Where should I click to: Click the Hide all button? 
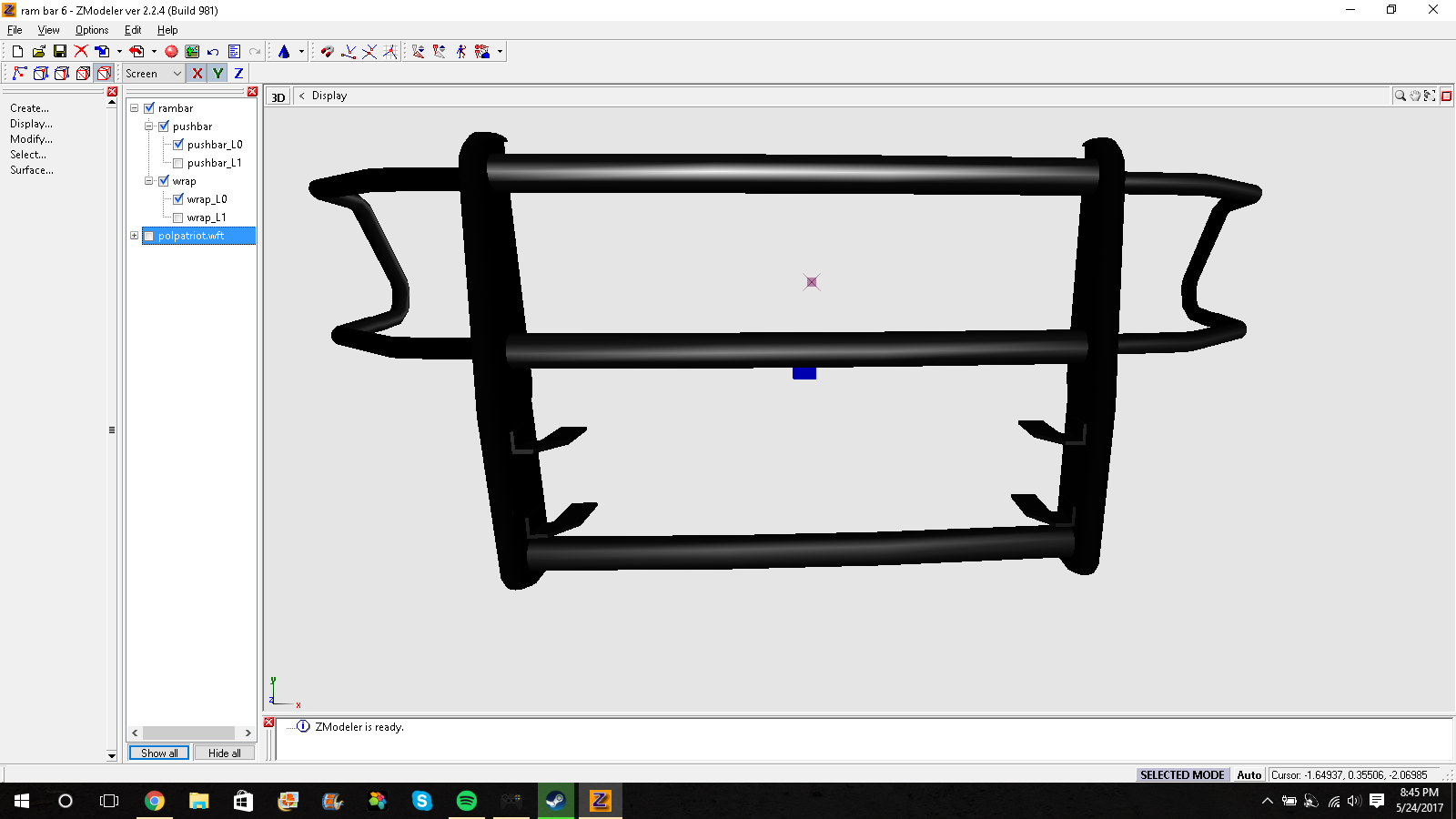[x=224, y=753]
